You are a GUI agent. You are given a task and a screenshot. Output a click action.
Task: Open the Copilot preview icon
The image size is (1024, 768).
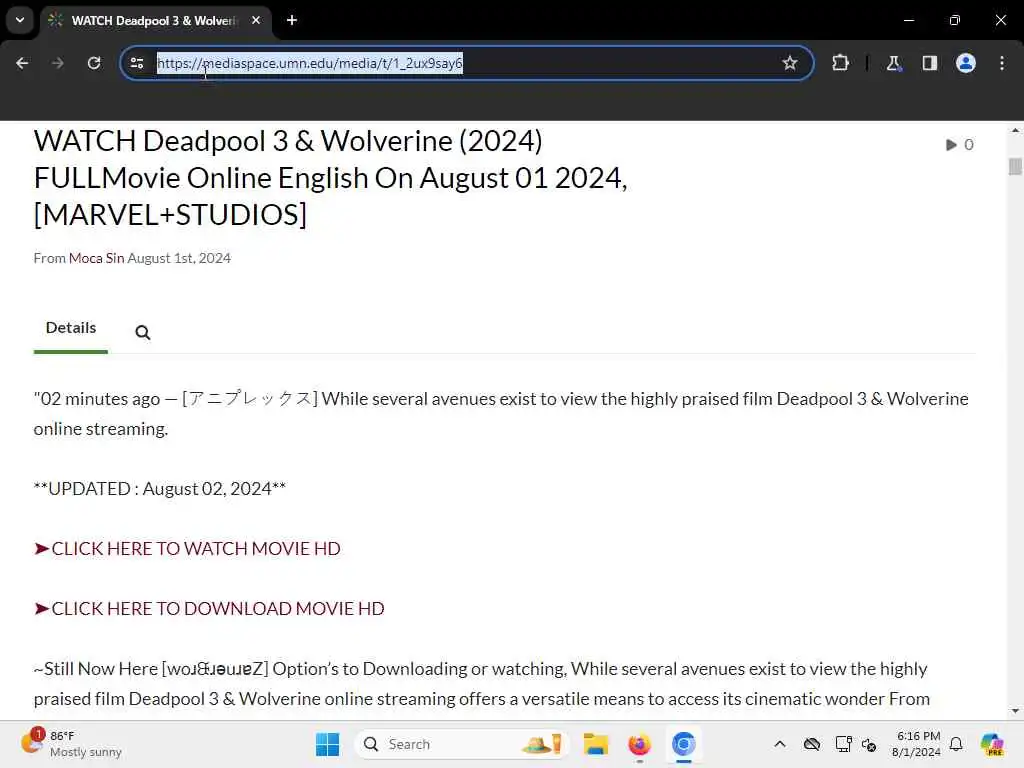click(991, 744)
